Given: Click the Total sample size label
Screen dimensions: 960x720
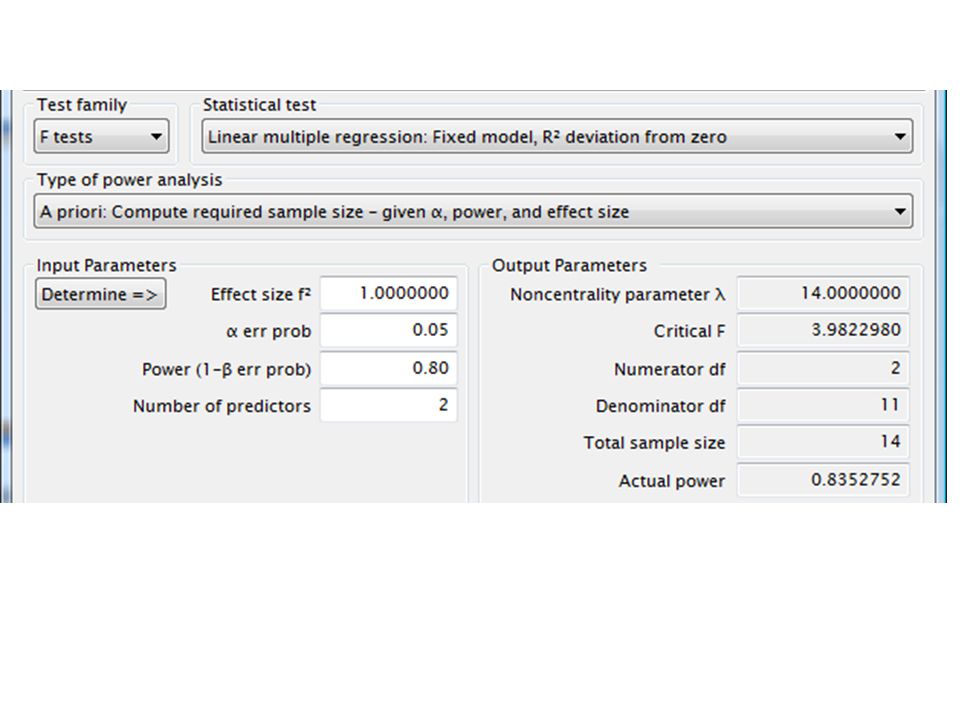Looking at the screenshot, I should click(x=654, y=443).
